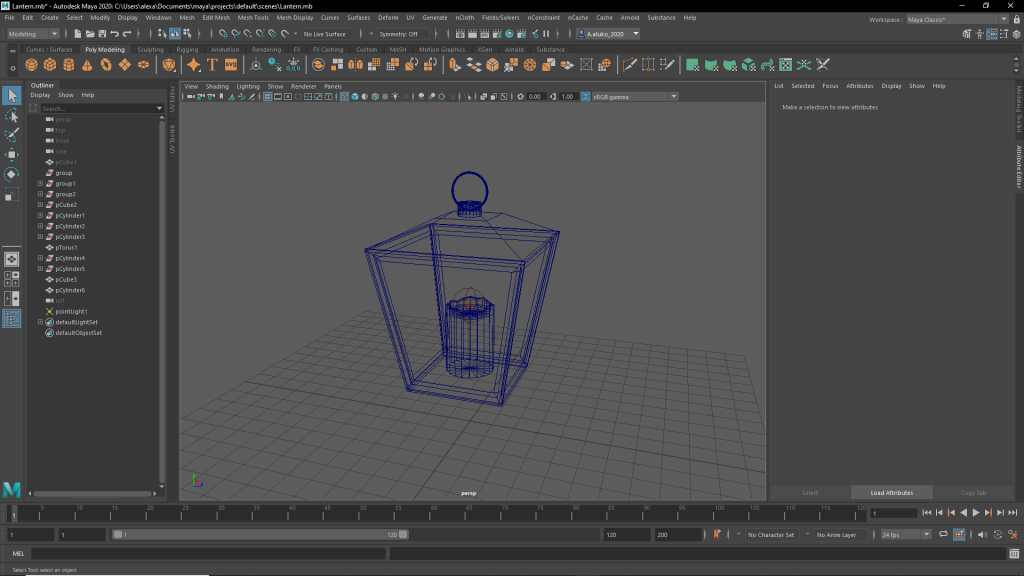This screenshot has height=576, width=1024.
Task: Switch to the Sculpting shelf tab
Action: click(x=150, y=49)
